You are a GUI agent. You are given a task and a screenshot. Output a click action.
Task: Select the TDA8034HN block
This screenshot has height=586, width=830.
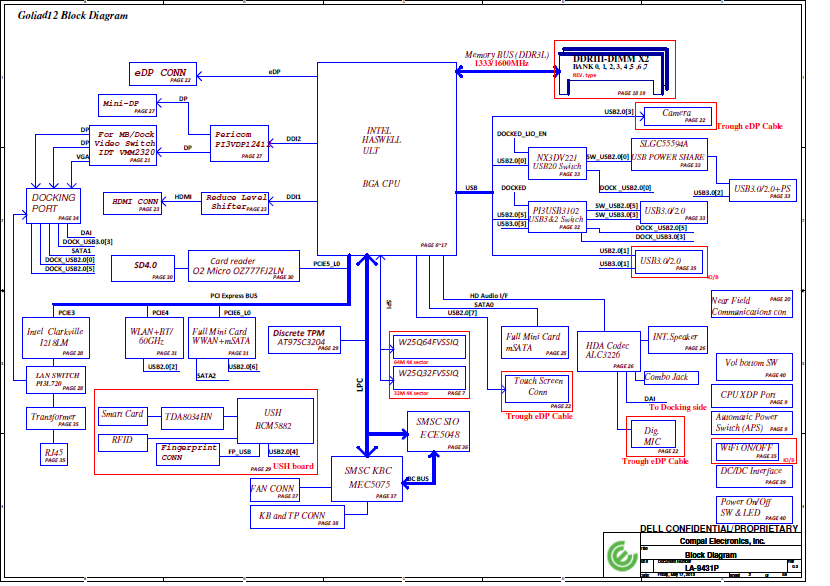[x=192, y=418]
